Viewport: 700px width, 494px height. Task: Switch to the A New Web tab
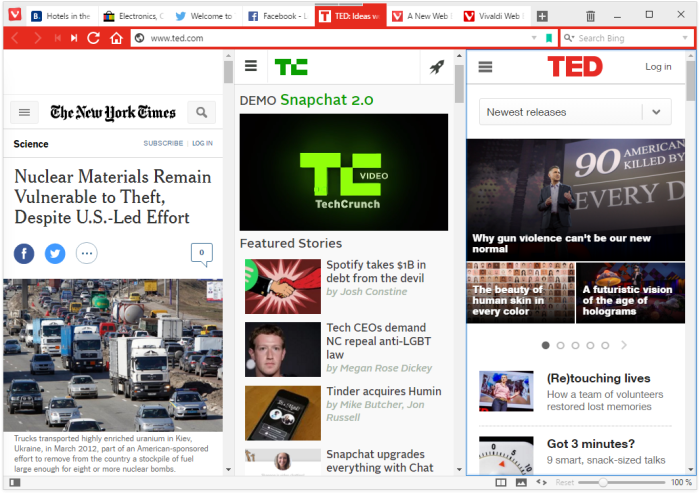coord(422,17)
